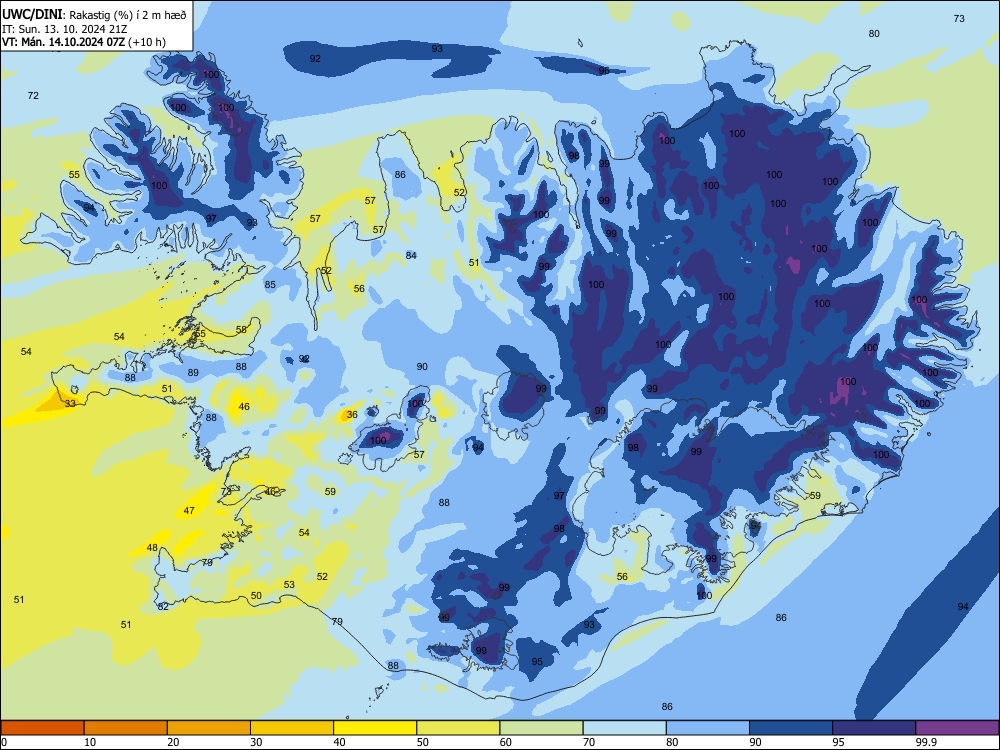Select the amber 20–30 legend swatch
1000x750 pixels.
coord(209,728)
